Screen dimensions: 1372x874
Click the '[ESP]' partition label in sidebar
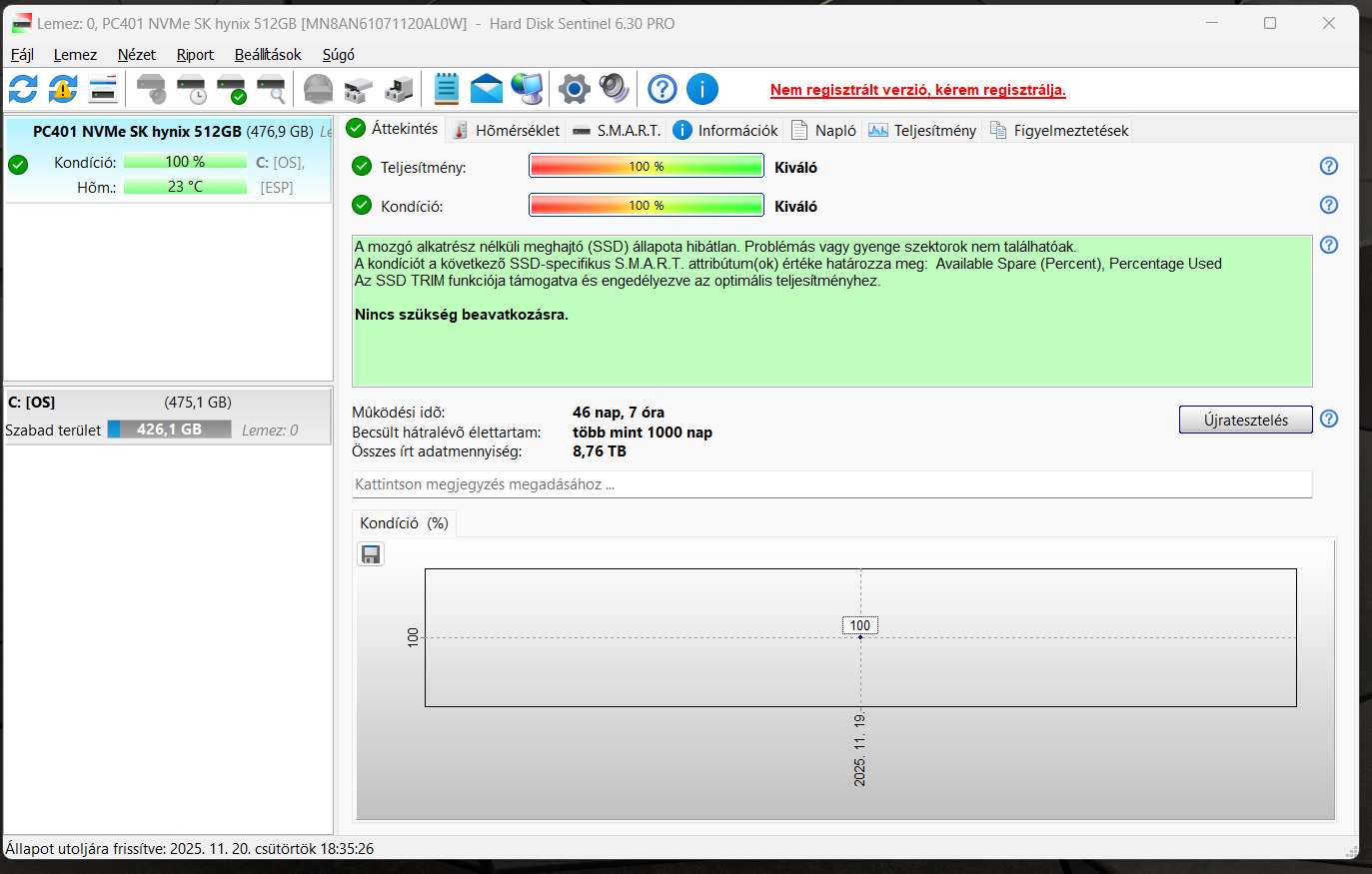[x=277, y=188]
